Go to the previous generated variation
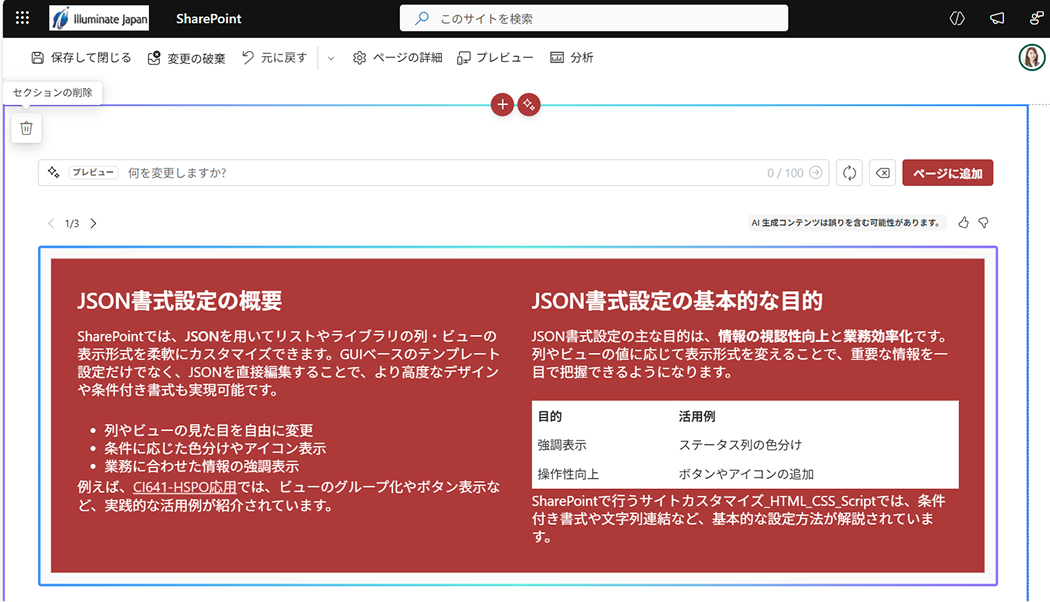This screenshot has height=602, width=1050. coord(52,224)
